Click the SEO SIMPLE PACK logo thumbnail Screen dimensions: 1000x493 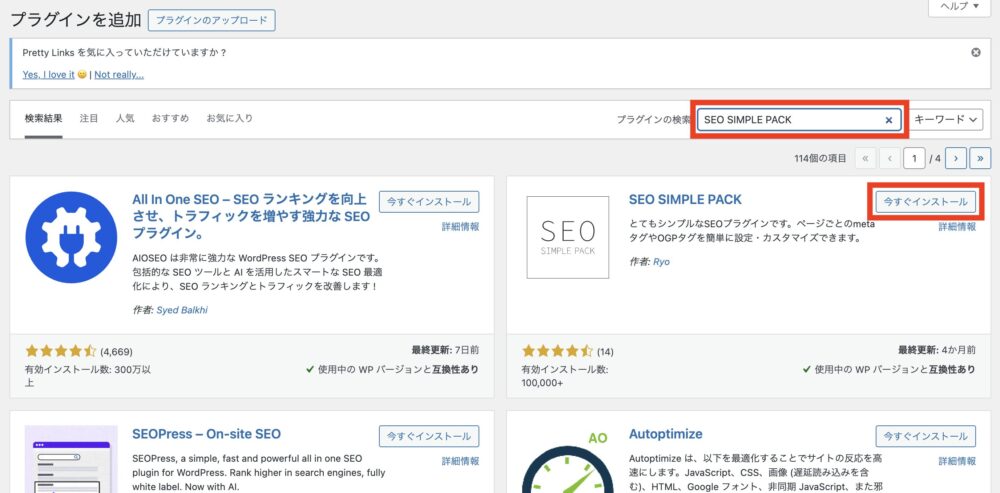tap(568, 237)
